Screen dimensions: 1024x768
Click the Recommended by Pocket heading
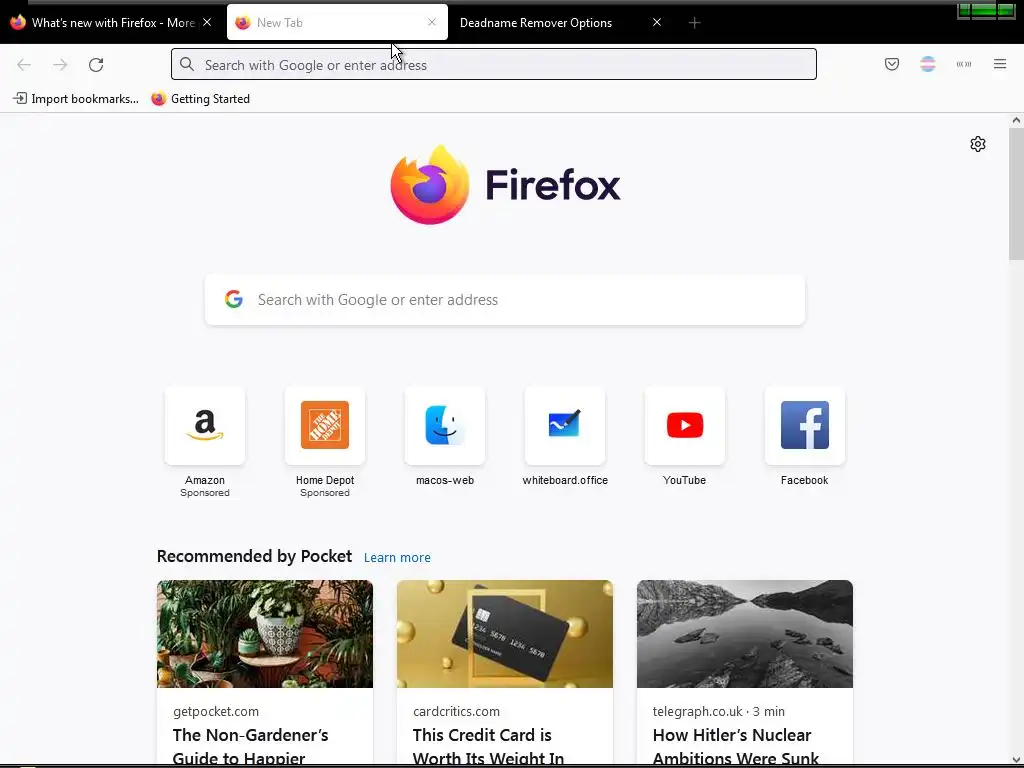coord(254,556)
